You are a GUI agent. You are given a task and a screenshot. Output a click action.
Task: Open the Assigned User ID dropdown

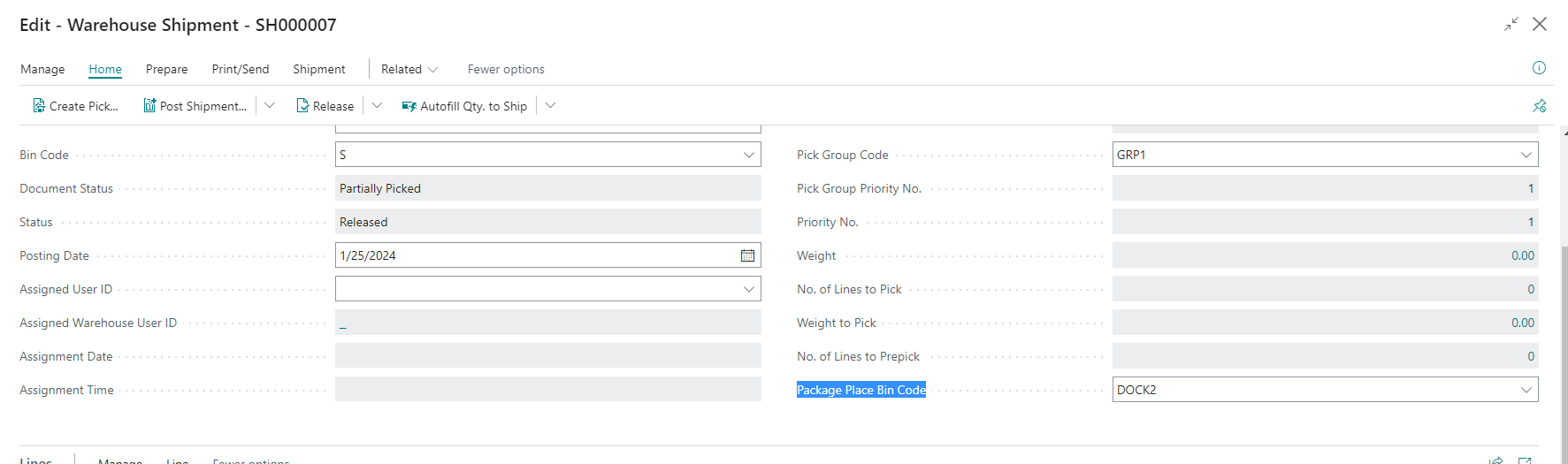[x=748, y=289]
